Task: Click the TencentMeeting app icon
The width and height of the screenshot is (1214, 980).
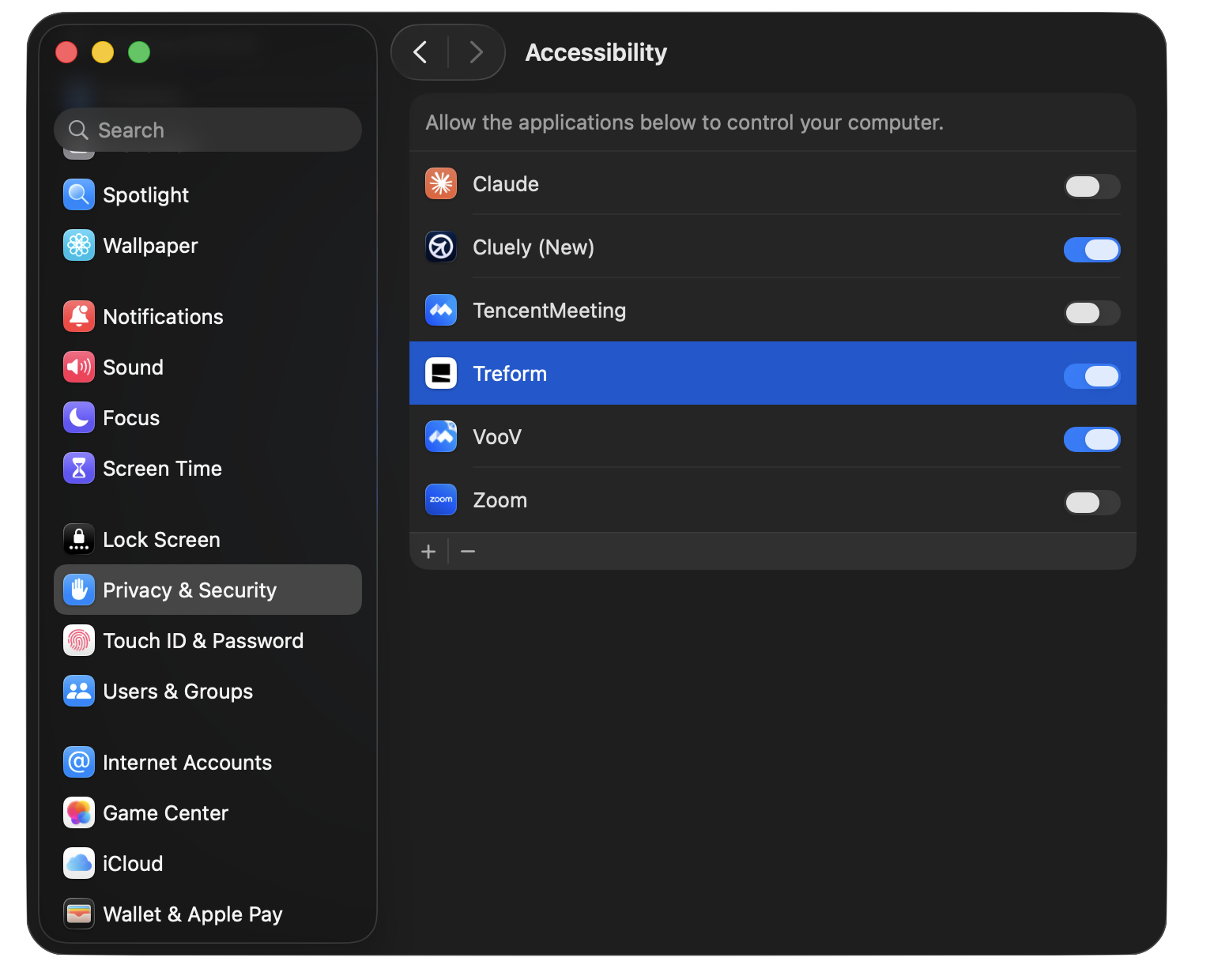Action: pyautogui.click(x=441, y=311)
